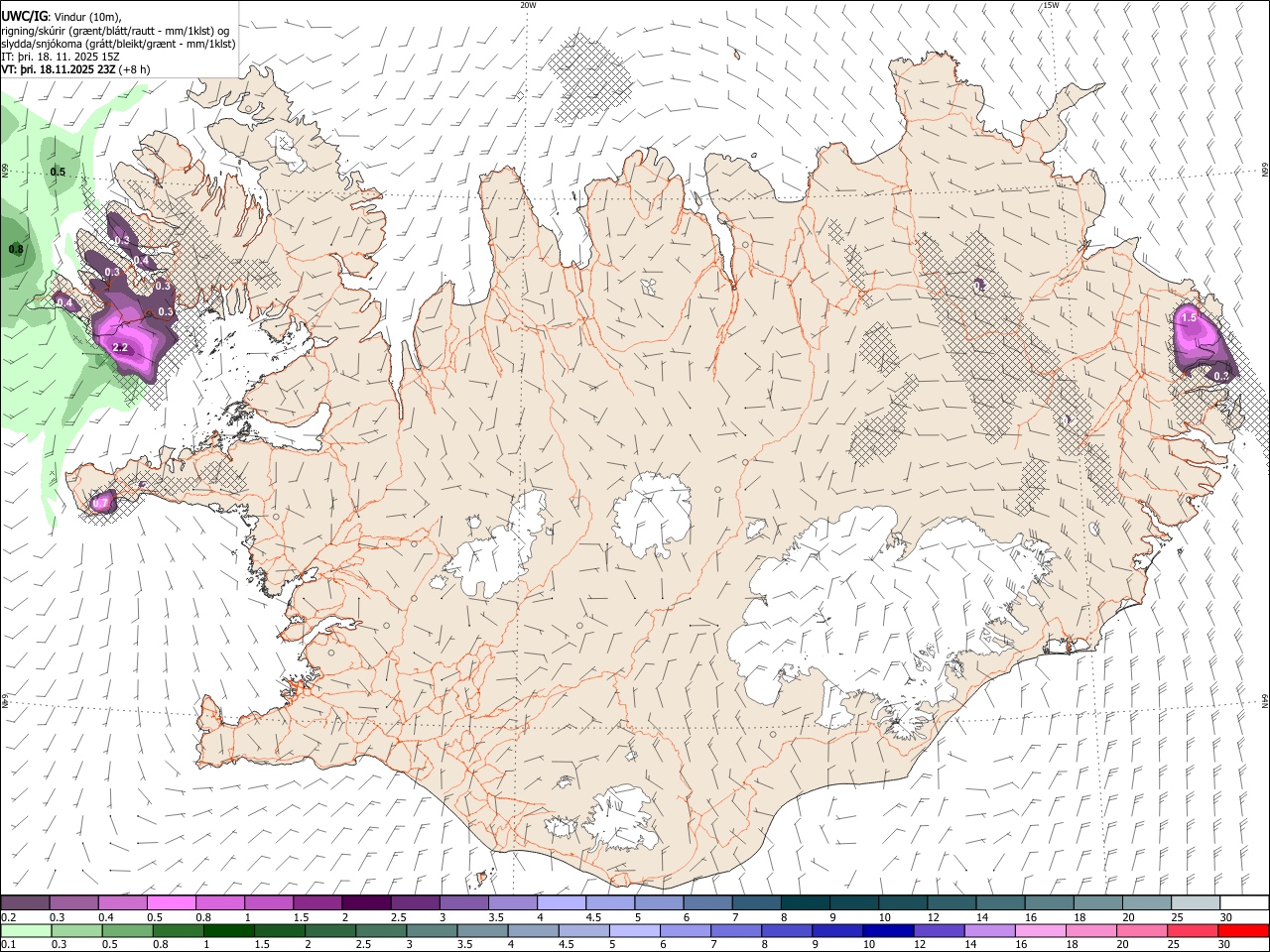Click the '0.2' label in the snow legend
Image resolution: width=1270 pixels, height=952 pixels.
[x=9, y=917]
